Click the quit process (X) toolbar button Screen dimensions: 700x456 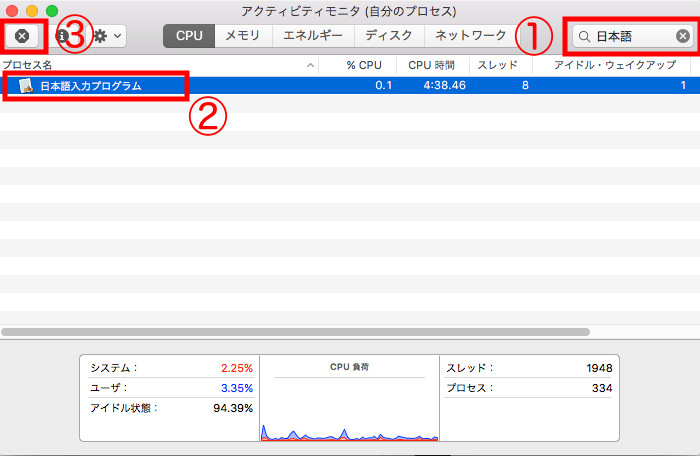(x=23, y=36)
